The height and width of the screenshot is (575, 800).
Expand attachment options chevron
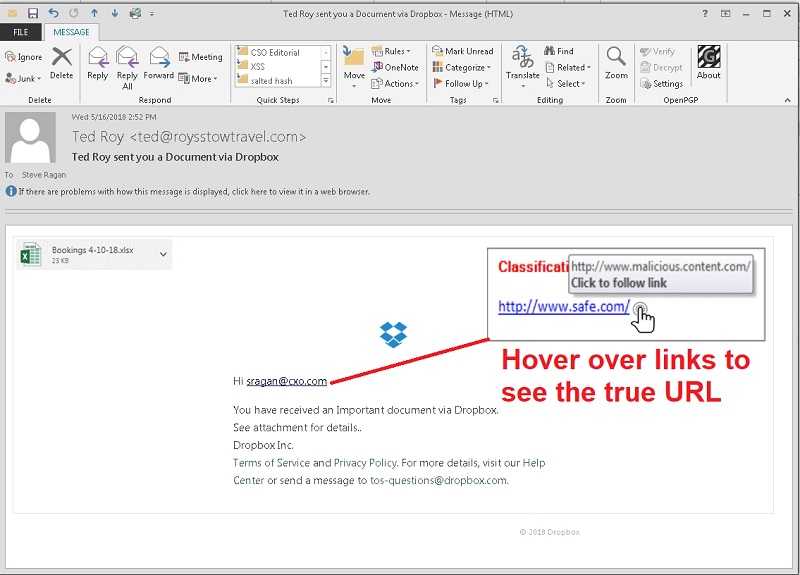pos(163,254)
